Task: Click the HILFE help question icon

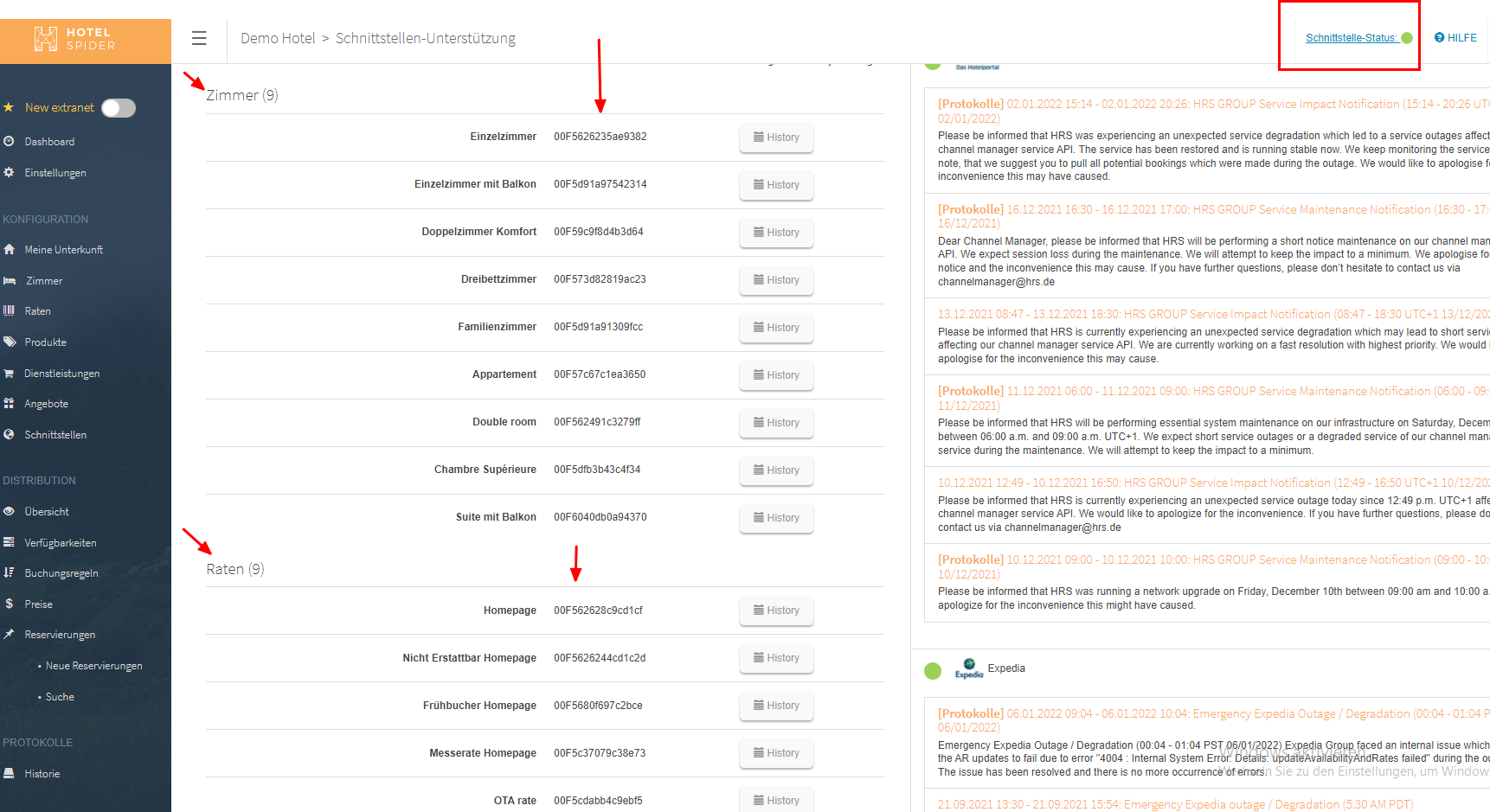Action: [x=1439, y=38]
